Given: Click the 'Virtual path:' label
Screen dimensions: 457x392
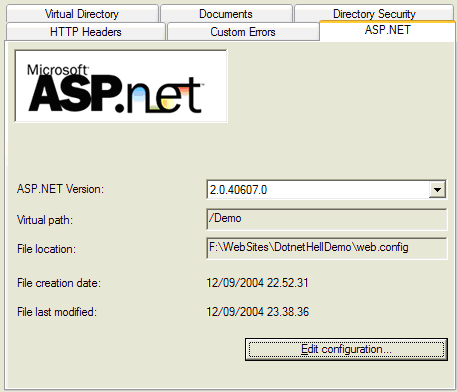Looking at the screenshot, I should [45, 220].
